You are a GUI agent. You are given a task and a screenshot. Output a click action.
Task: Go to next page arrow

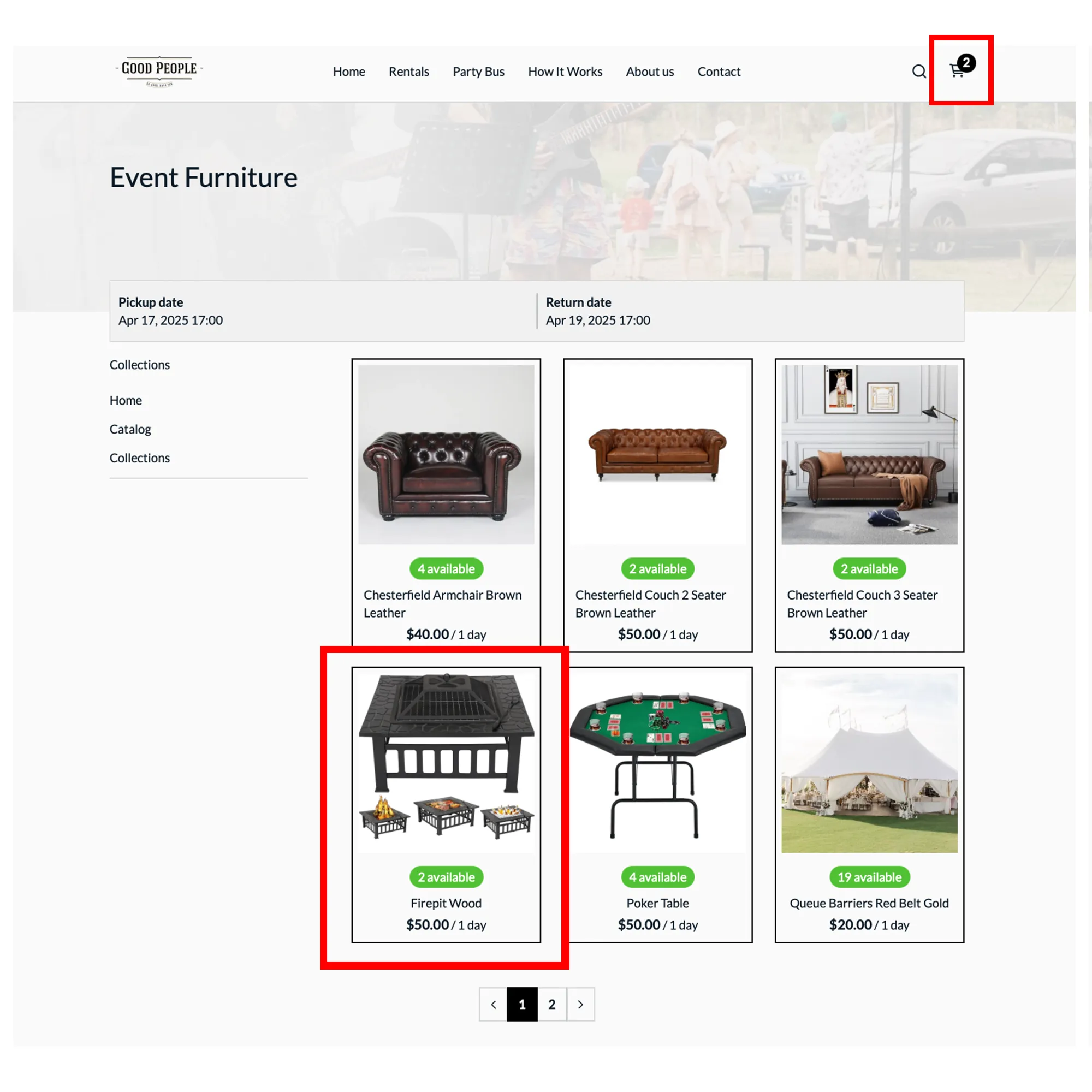coord(580,1005)
